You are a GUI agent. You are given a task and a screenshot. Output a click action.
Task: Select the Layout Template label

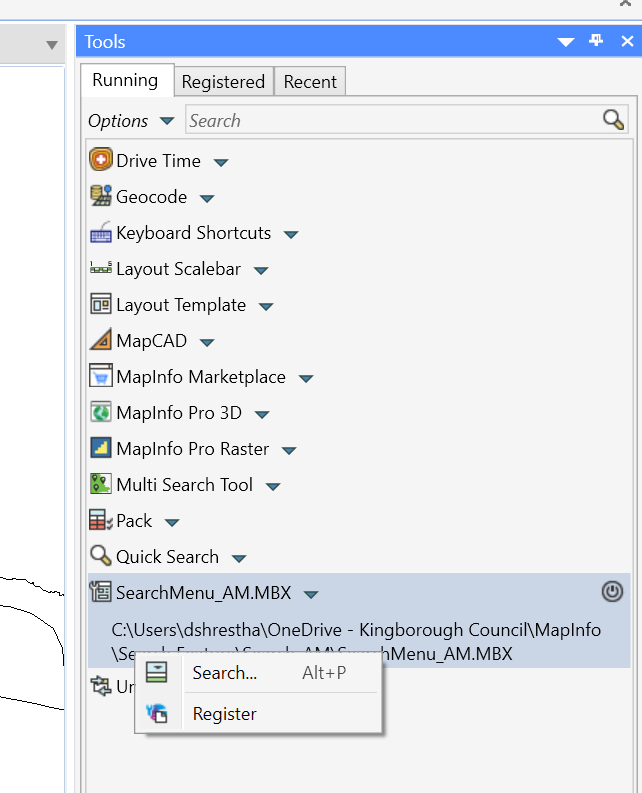coord(181,305)
